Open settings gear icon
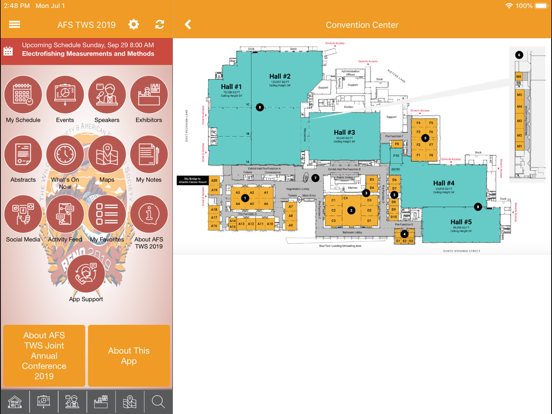Image resolution: width=552 pixels, height=414 pixels. 133,25
